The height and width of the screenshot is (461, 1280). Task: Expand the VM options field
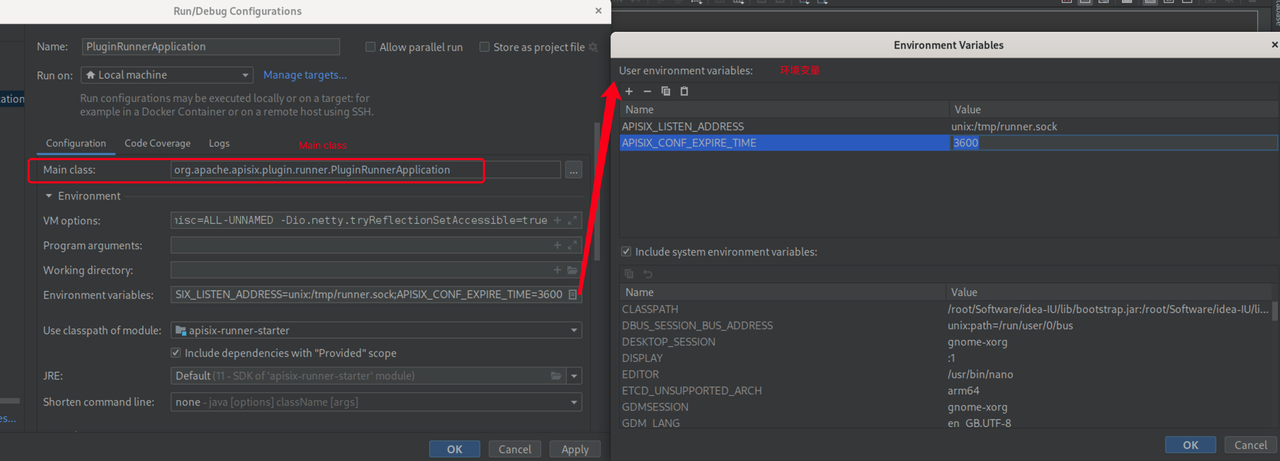572,220
